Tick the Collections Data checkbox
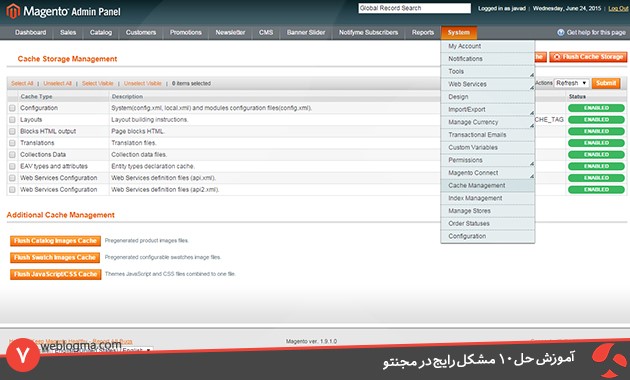The width and height of the screenshot is (630, 380). (x=12, y=155)
